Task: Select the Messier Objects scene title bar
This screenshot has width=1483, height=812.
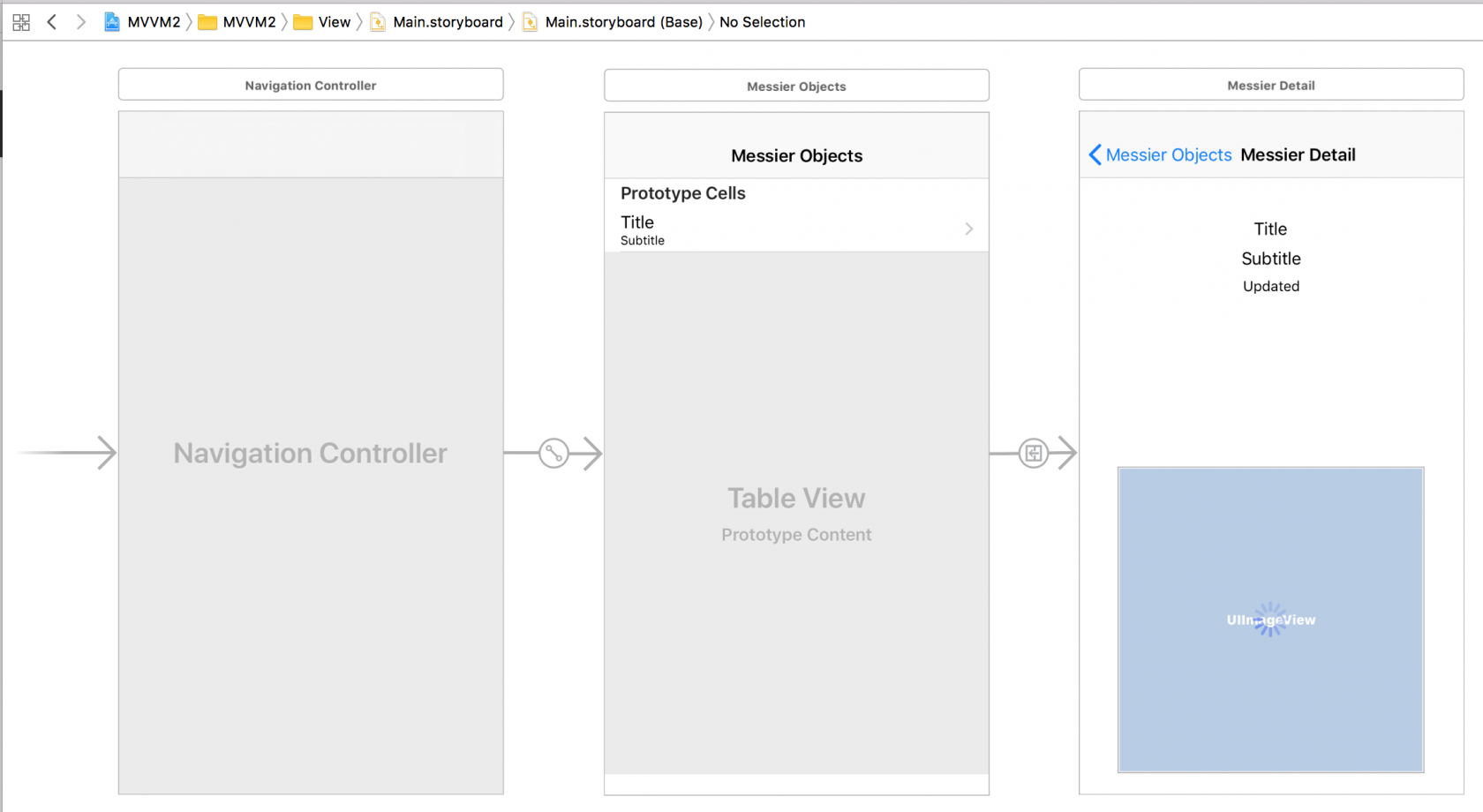Action: pos(796,85)
